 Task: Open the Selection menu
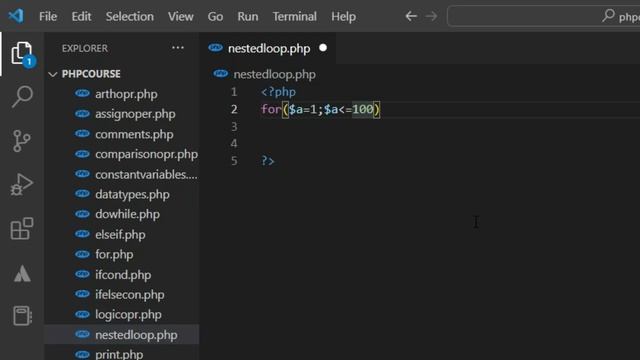130,16
